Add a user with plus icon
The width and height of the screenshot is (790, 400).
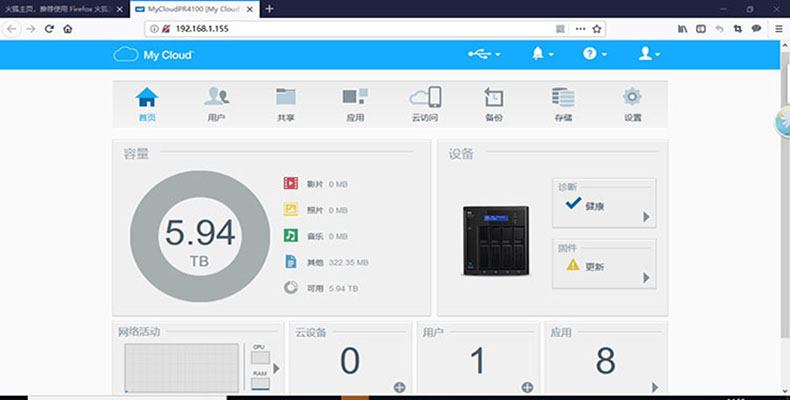527,387
